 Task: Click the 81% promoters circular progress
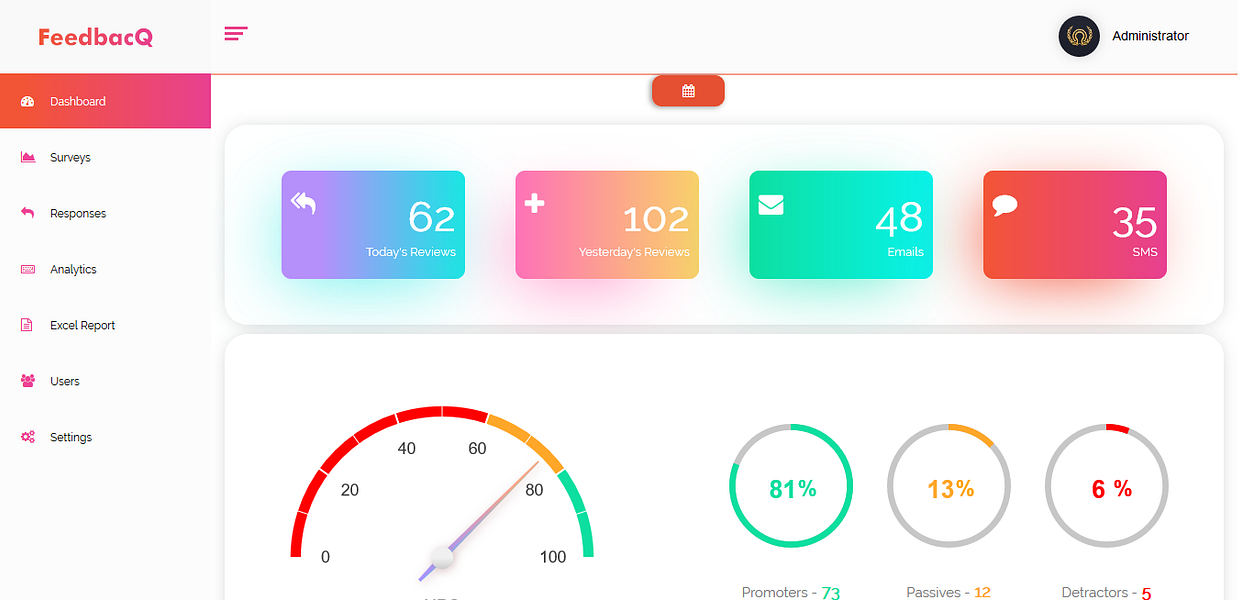792,487
